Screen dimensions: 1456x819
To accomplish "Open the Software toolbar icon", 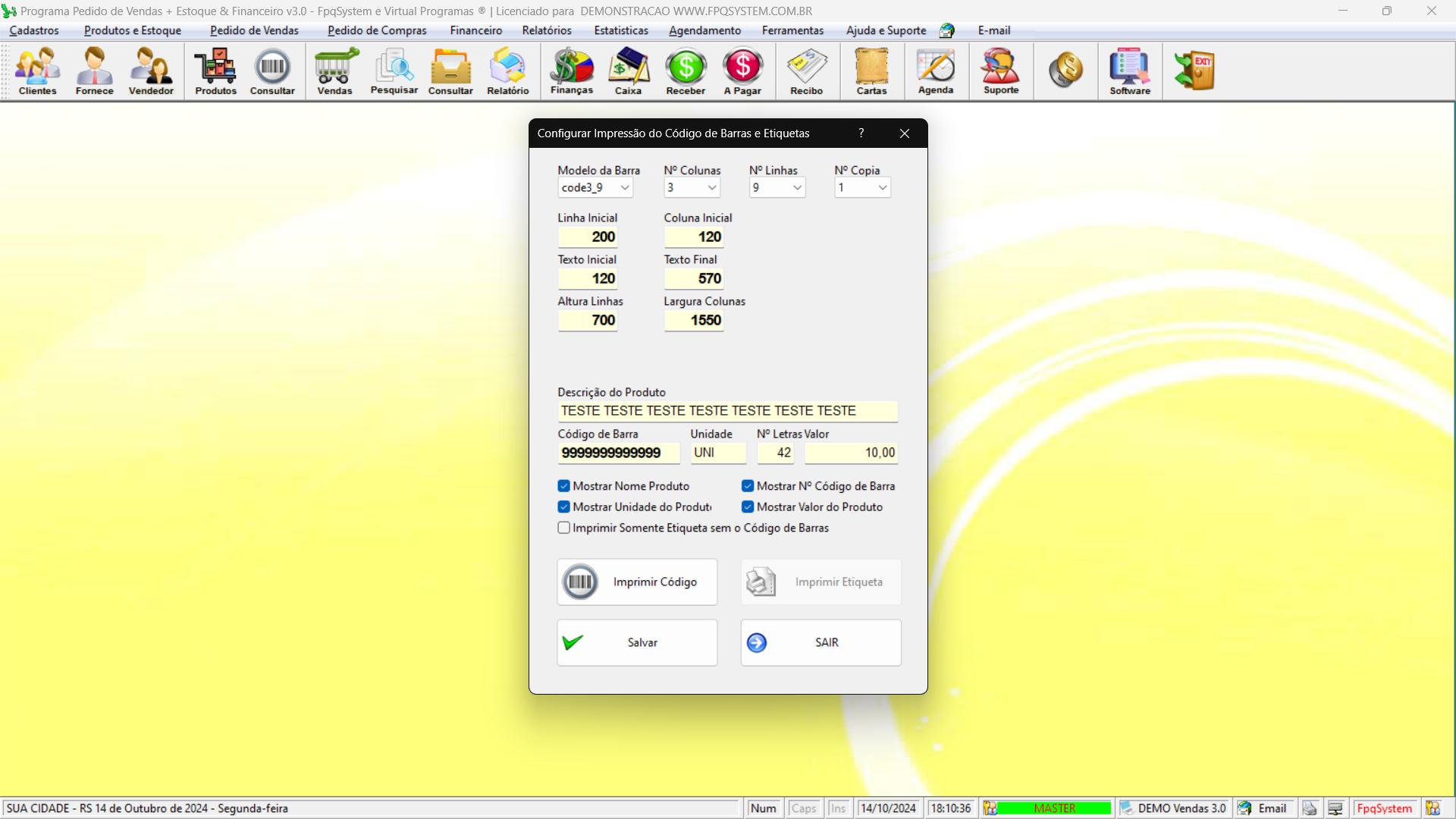I will (1130, 71).
